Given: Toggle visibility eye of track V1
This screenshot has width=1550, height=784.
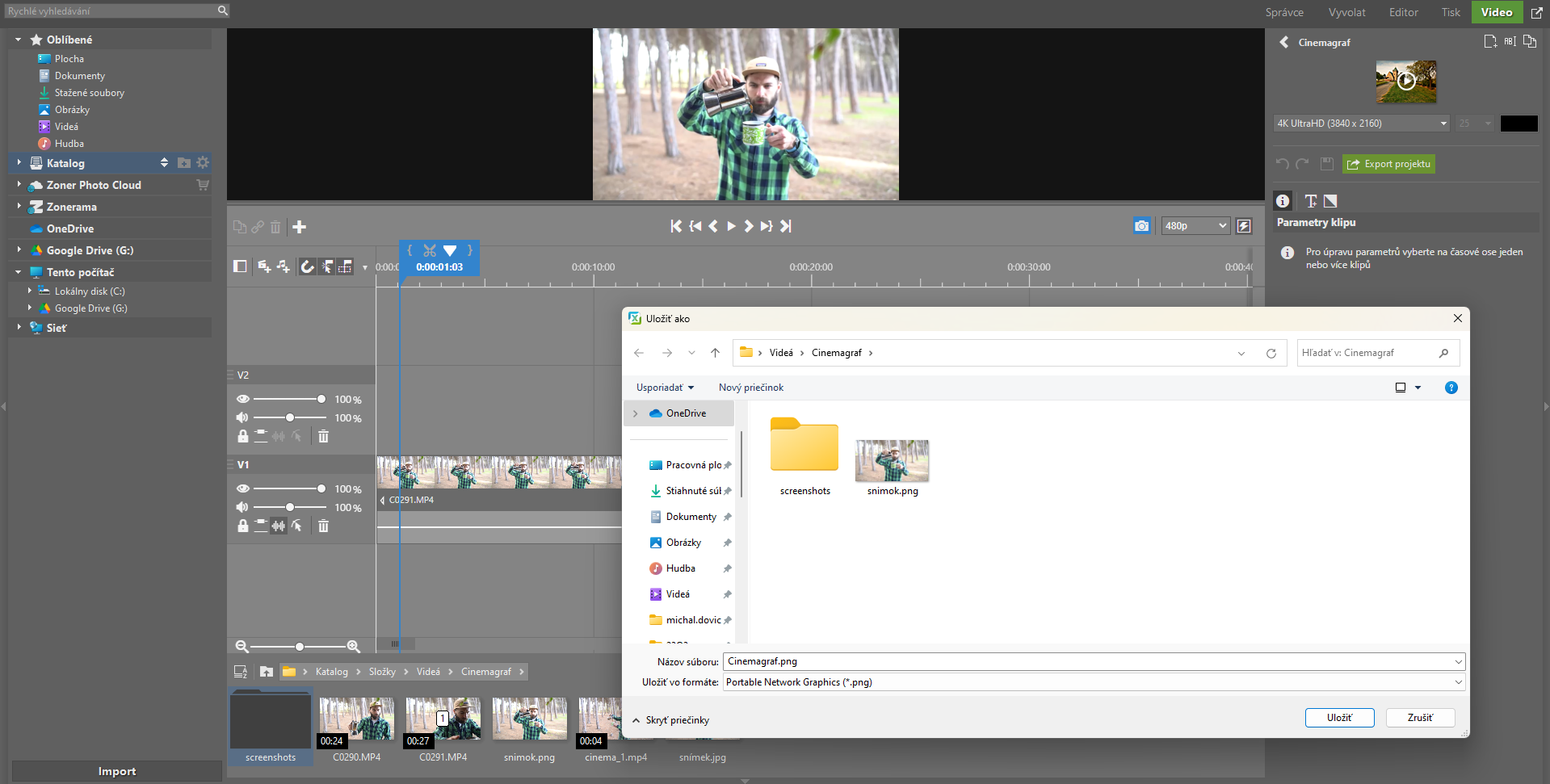Looking at the screenshot, I should [x=242, y=488].
